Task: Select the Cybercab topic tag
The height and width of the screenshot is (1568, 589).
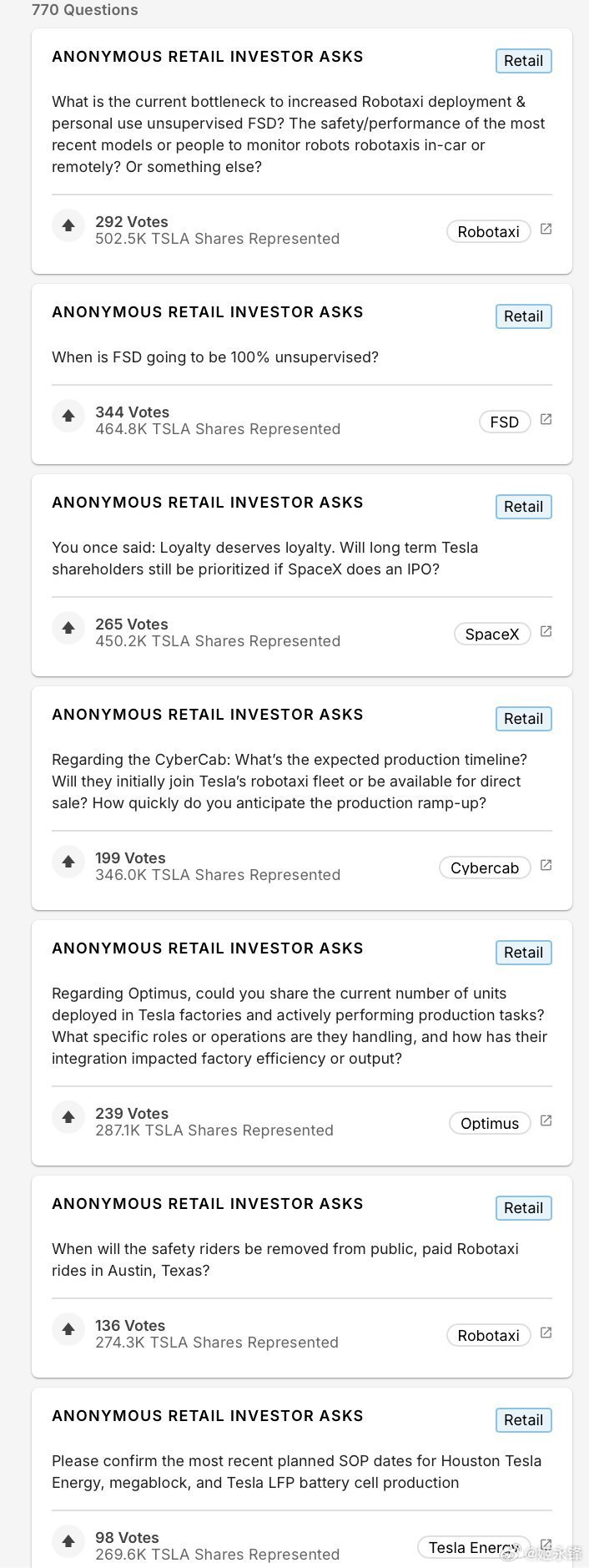Action: 484,867
